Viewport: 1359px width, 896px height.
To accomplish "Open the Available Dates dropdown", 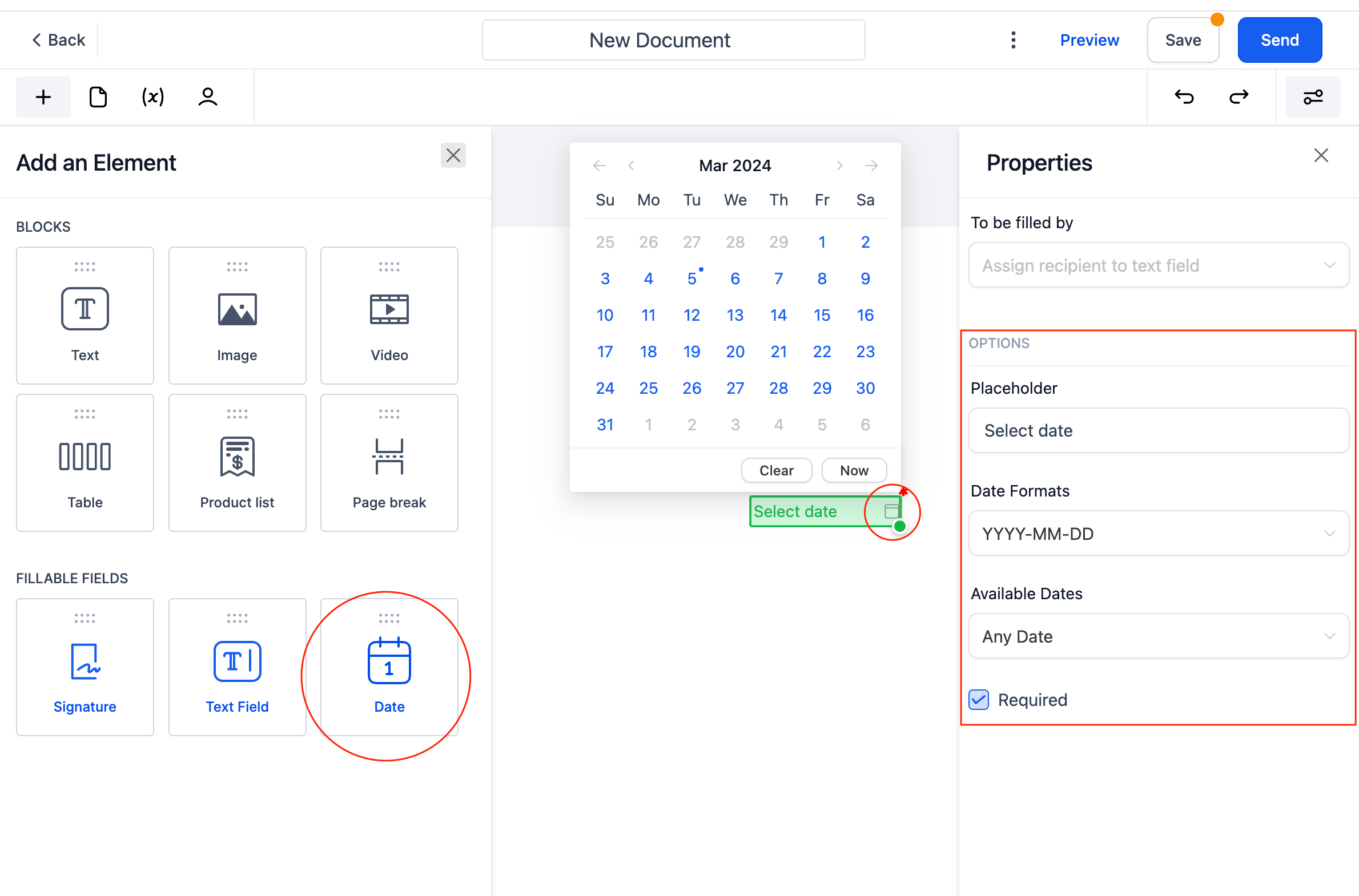I will (1159, 636).
